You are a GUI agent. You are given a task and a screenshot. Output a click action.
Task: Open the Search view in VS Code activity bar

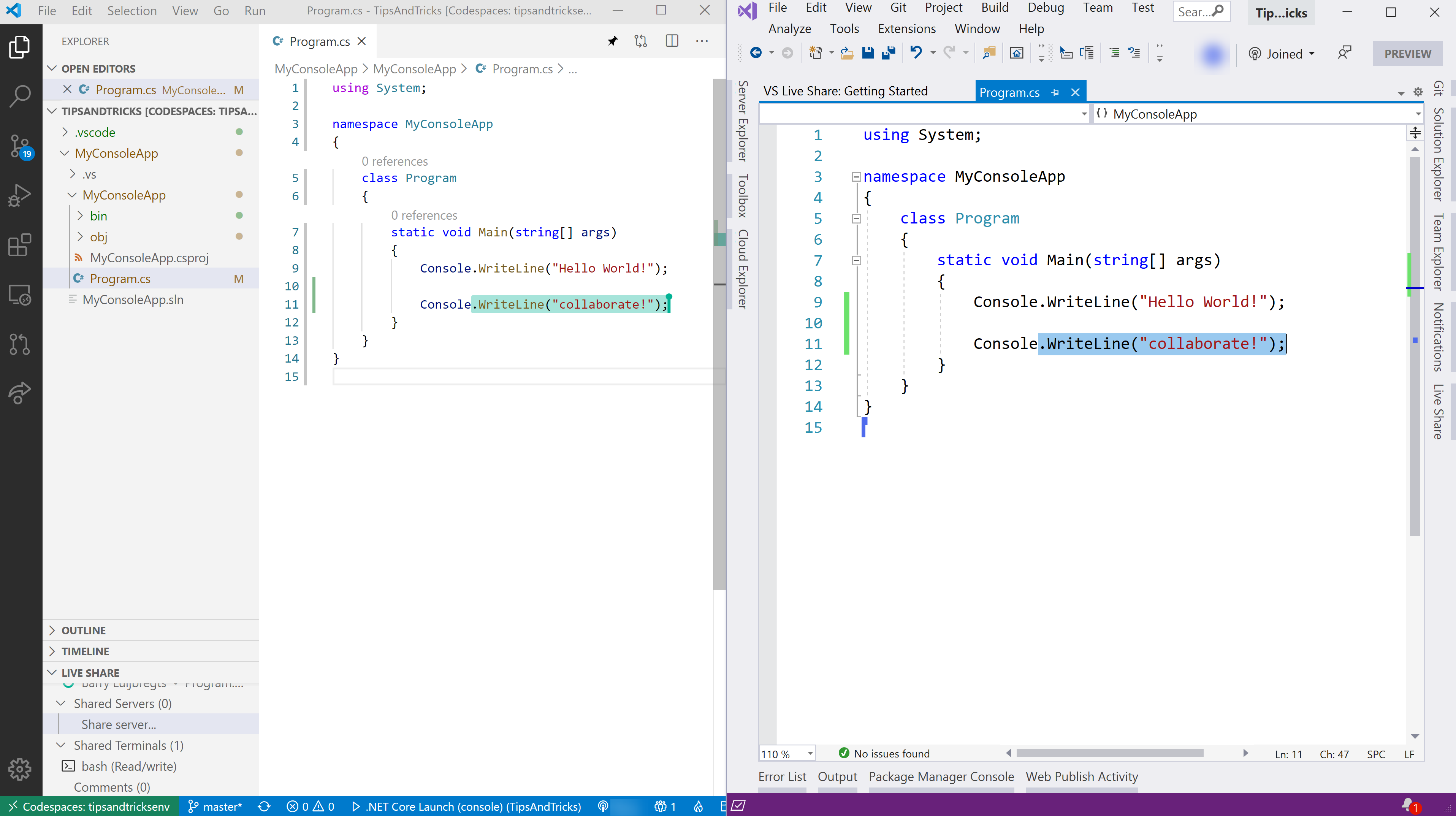click(x=21, y=96)
